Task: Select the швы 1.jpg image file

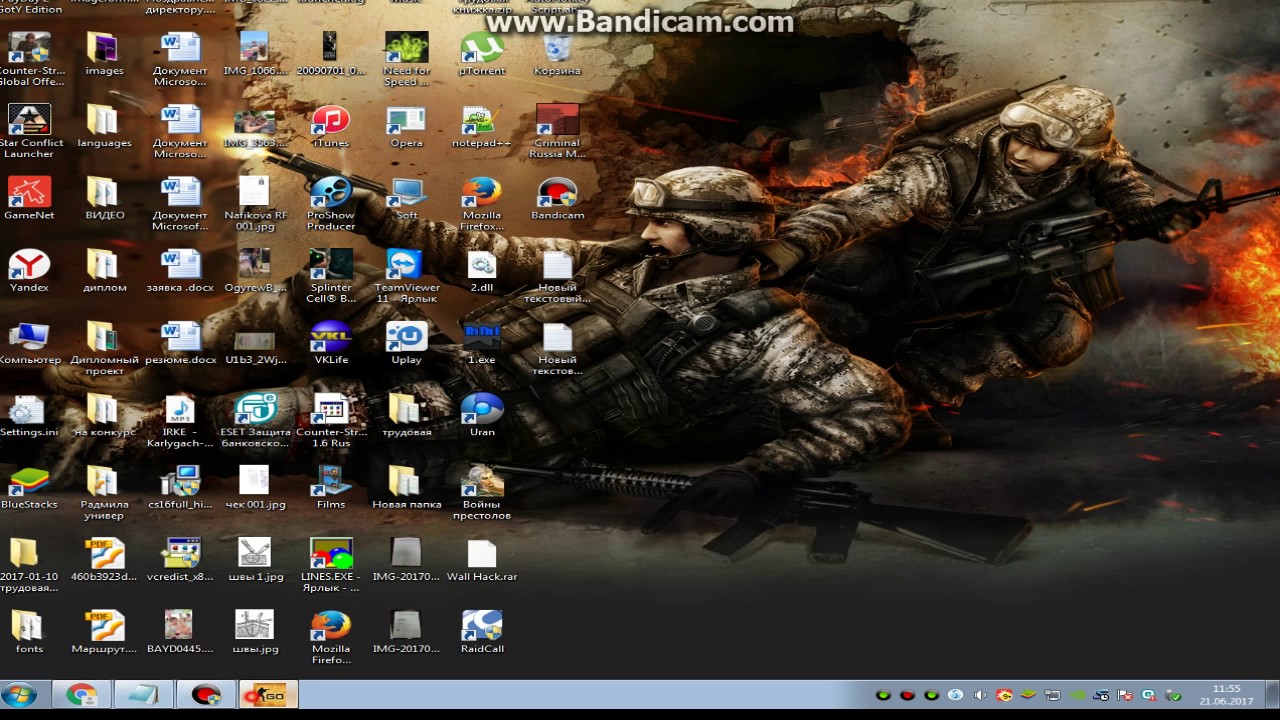Action: pos(255,559)
